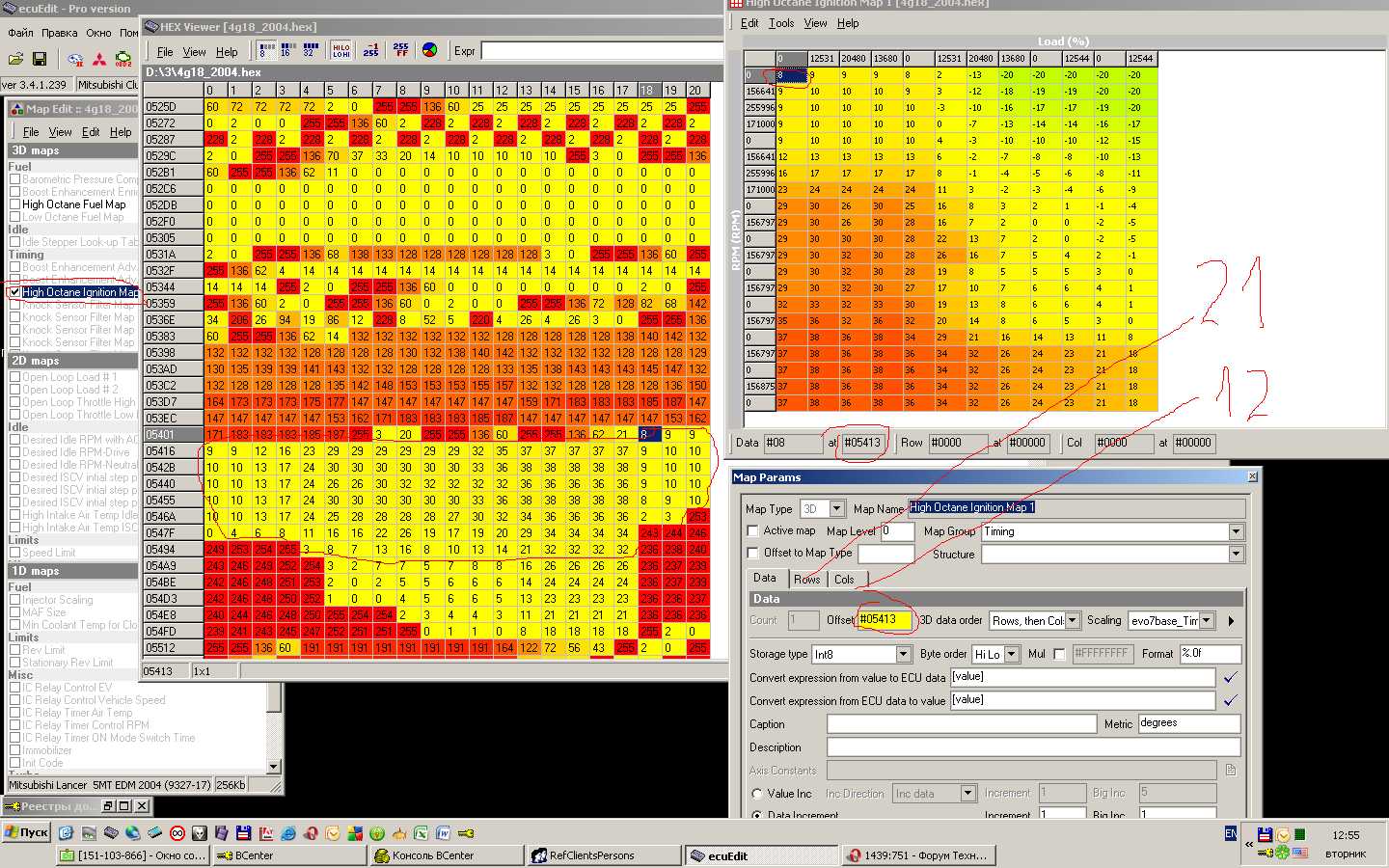Open the Файл menu in ecuEdit

click(20, 33)
